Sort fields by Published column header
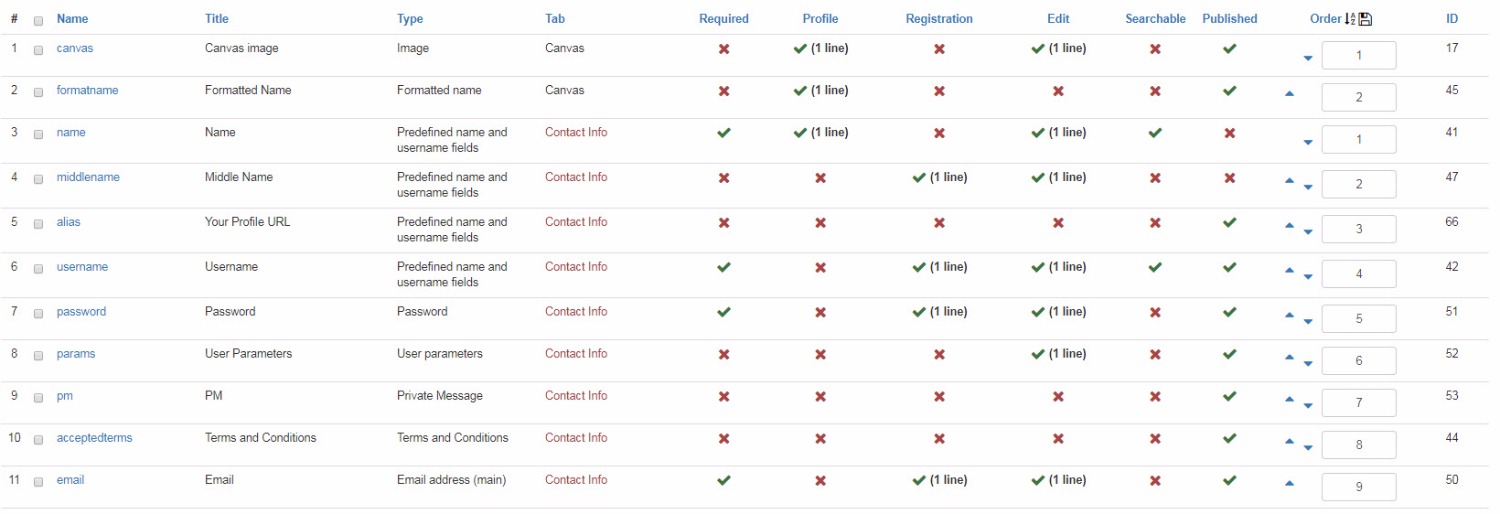The height and width of the screenshot is (514, 1500). [x=1230, y=19]
